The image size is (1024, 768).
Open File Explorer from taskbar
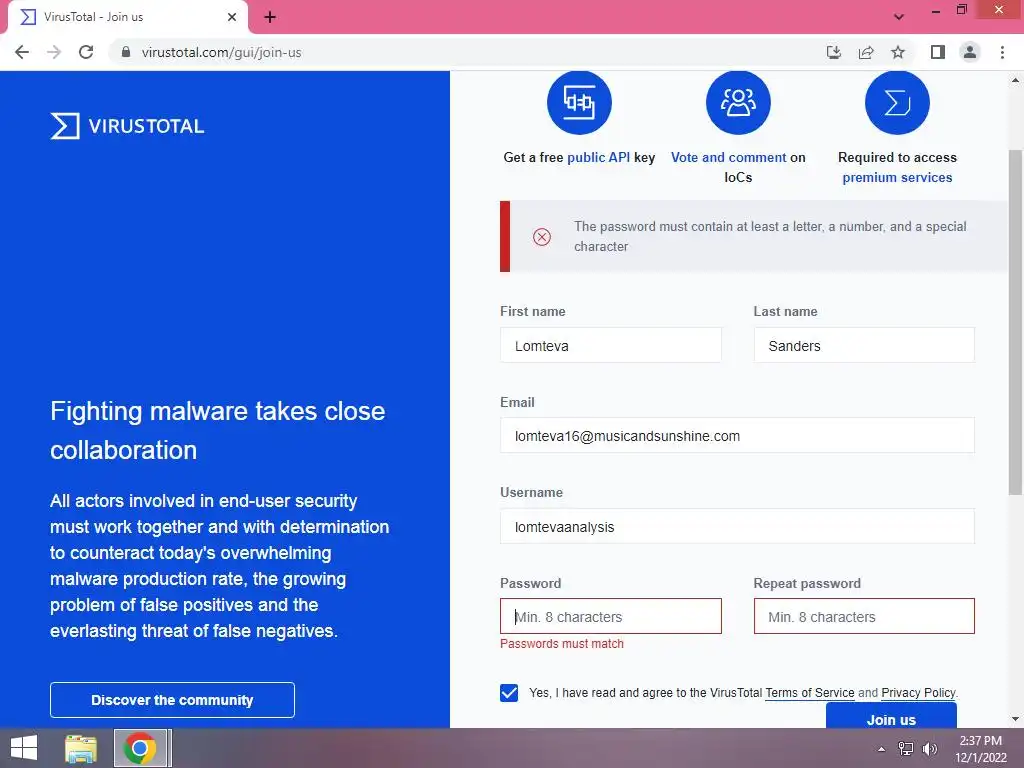pos(81,748)
